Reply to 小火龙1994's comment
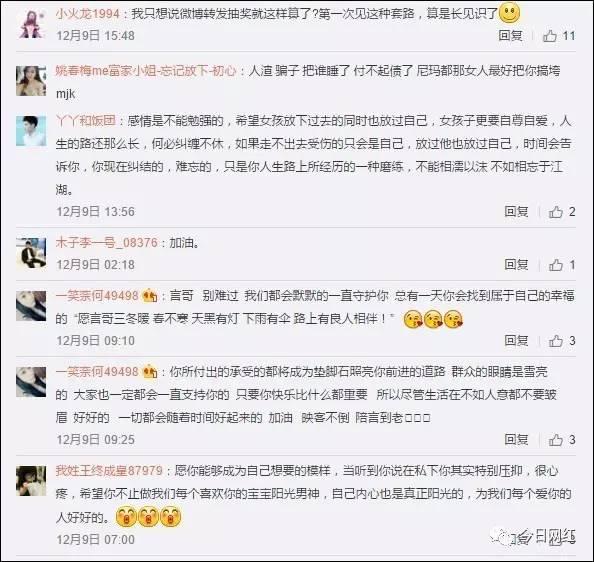The height and width of the screenshot is (562, 594). click(x=510, y=36)
